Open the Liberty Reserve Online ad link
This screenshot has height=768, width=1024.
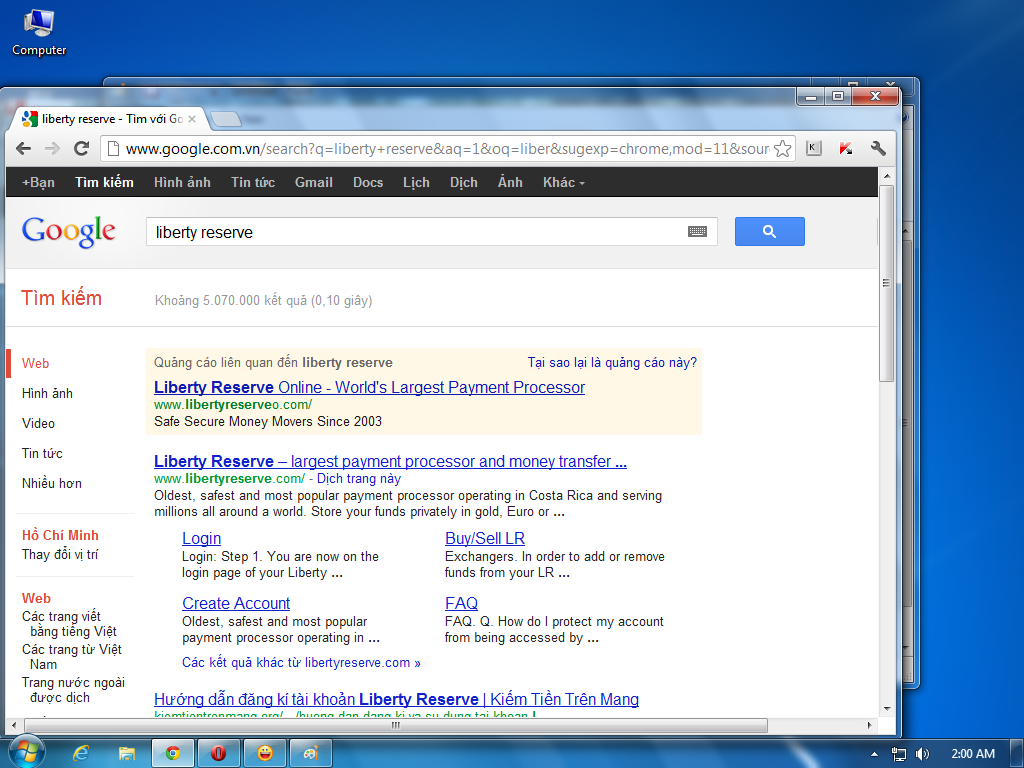coord(369,387)
